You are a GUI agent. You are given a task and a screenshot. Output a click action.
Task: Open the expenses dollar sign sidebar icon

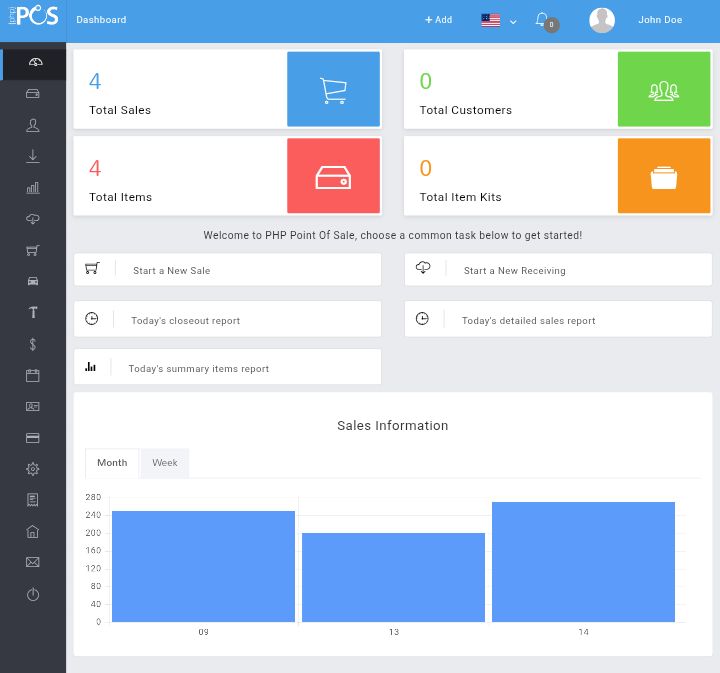pyautogui.click(x=33, y=344)
